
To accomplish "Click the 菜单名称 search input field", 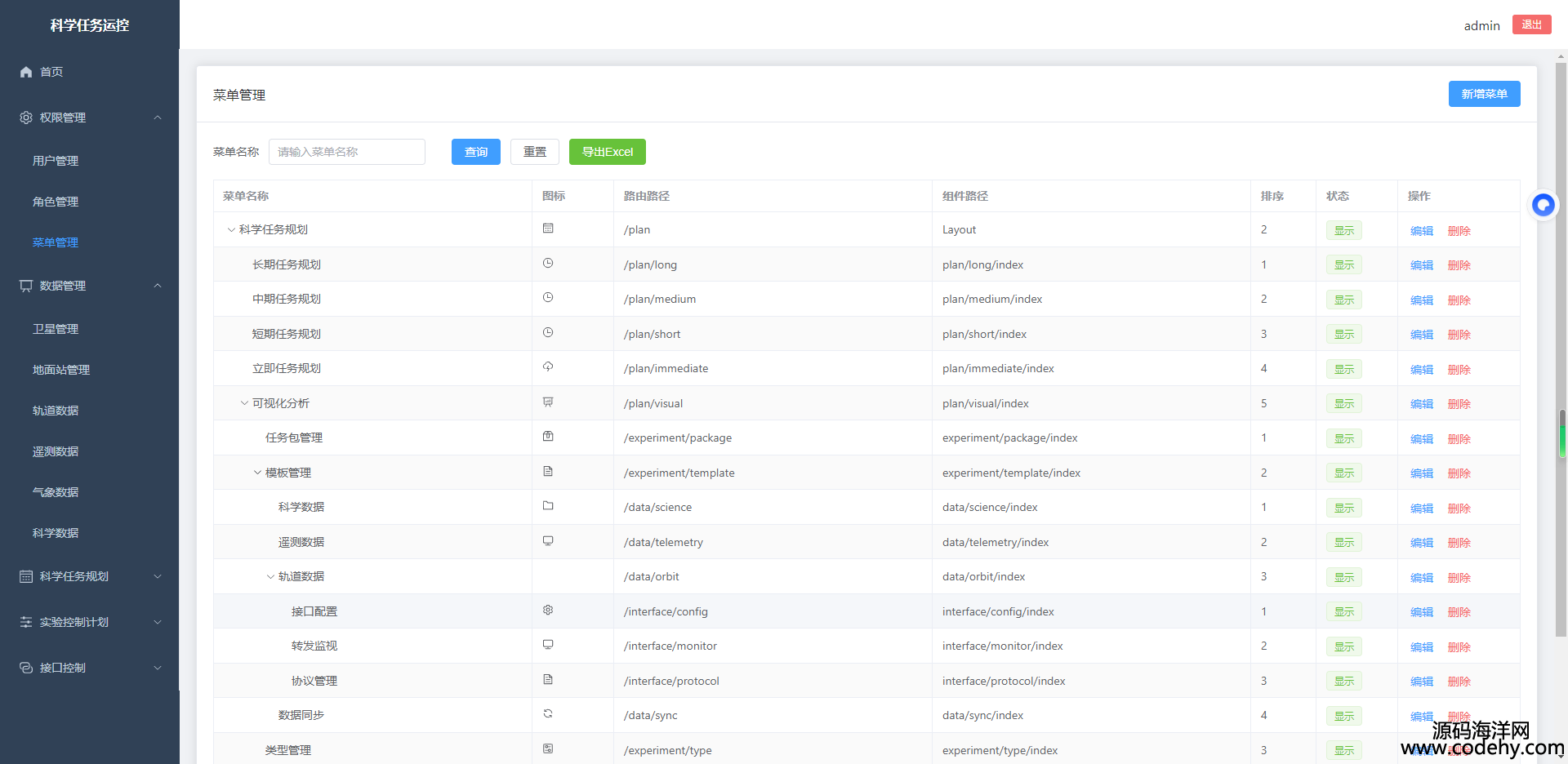I will click(x=347, y=152).
